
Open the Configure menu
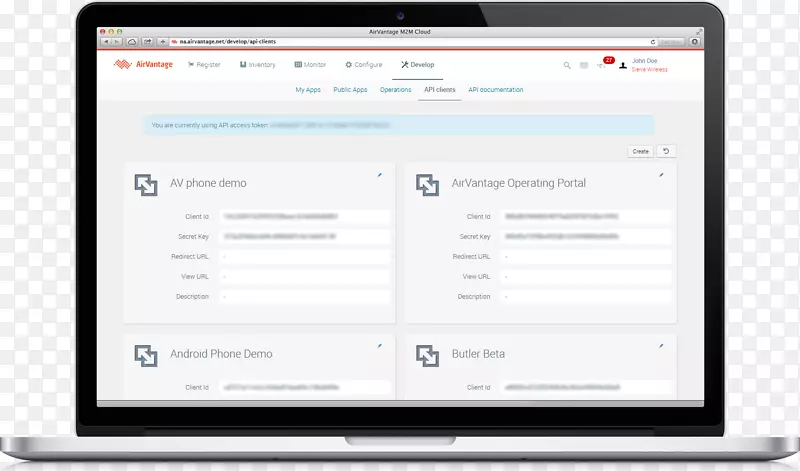[x=364, y=65]
